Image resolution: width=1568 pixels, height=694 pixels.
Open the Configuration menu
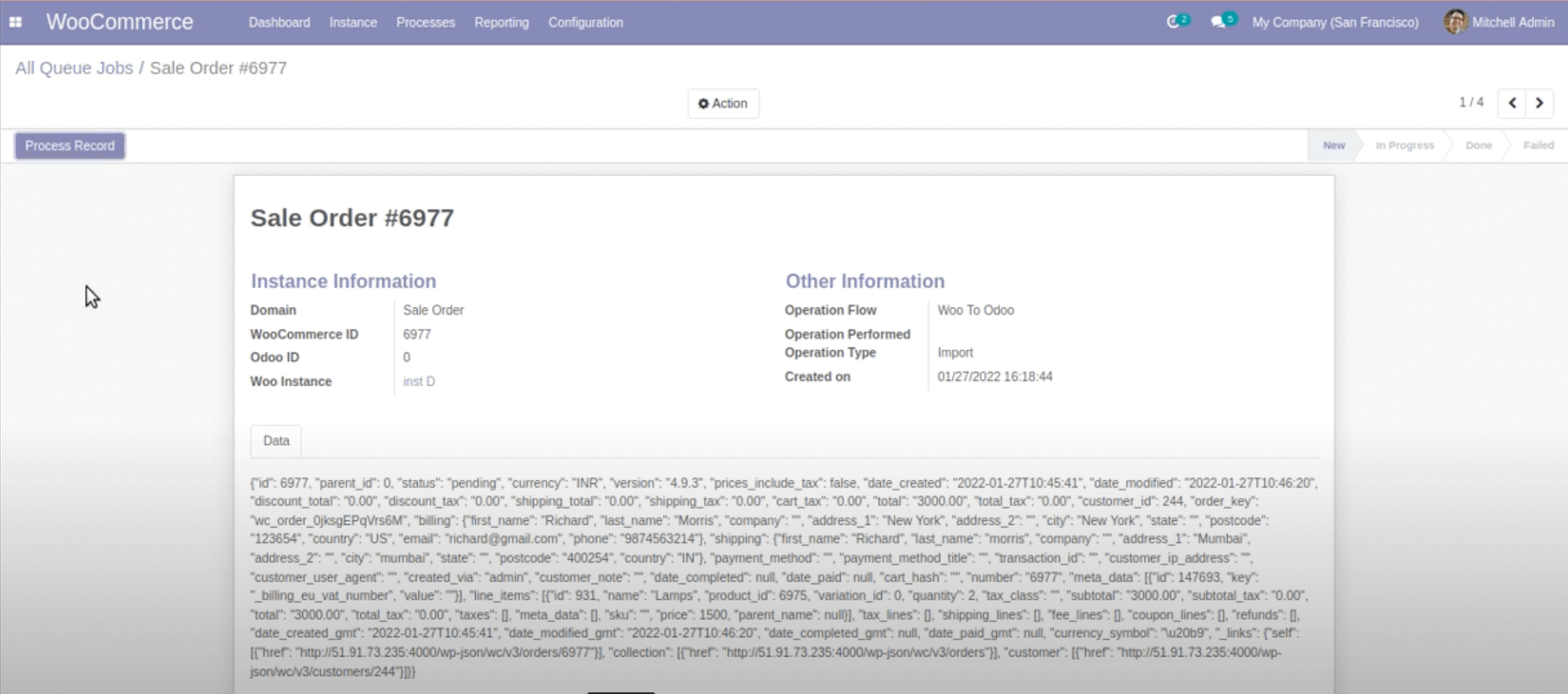point(585,22)
